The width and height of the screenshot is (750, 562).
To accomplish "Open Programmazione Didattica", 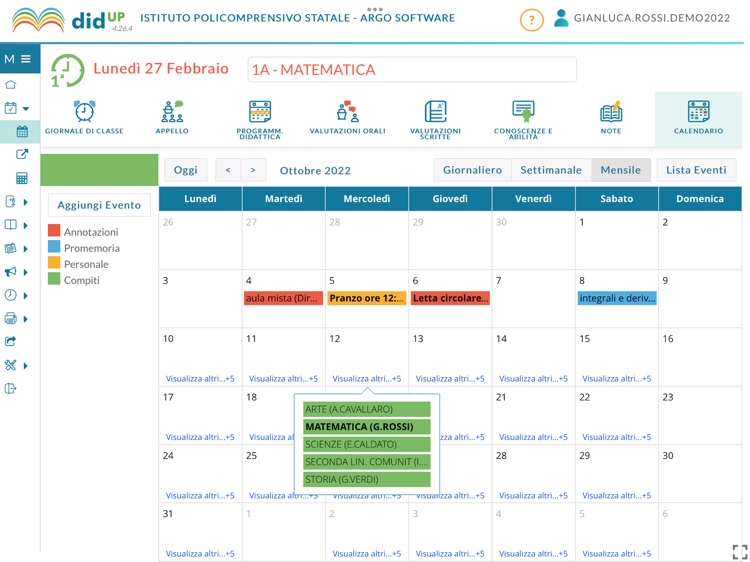I will (260, 119).
